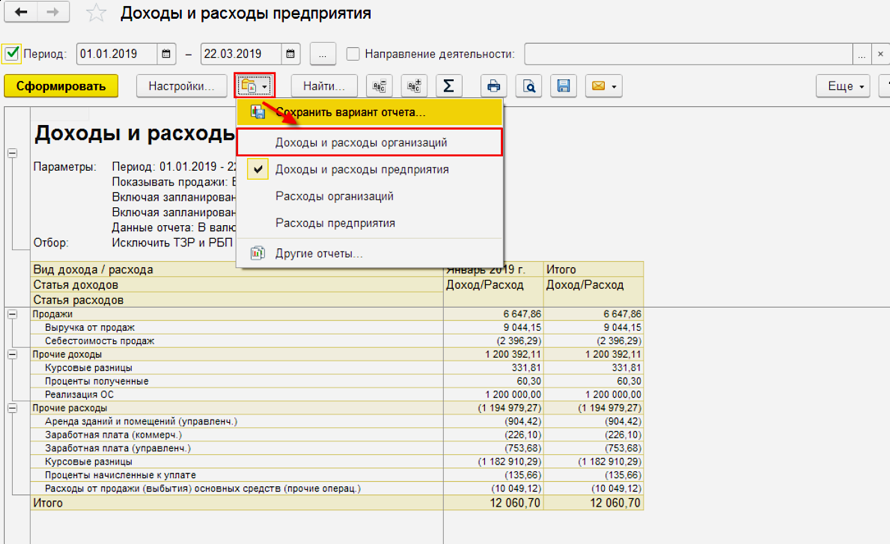Viewport: 890px width, 544px height.
Task: Save report using the floppy disk icon
Action: pos(563,86)
